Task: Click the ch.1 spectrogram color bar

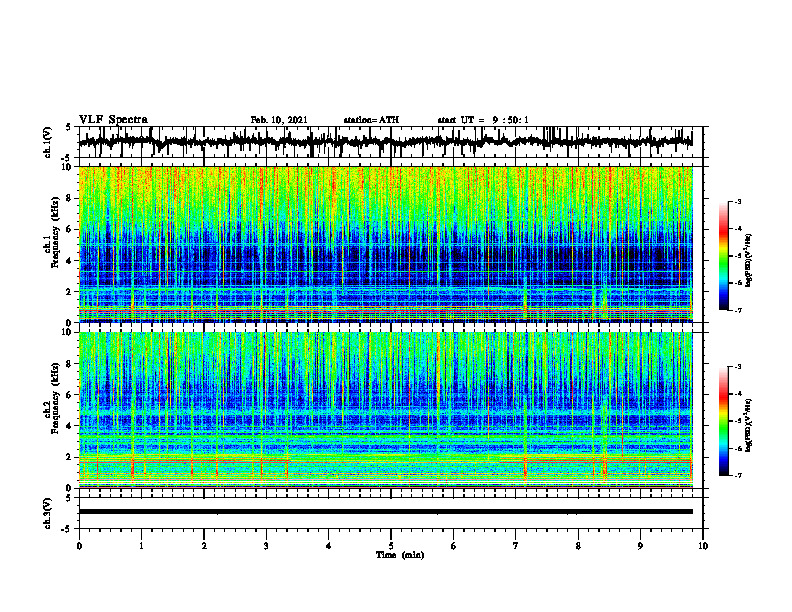Action: 723,256
